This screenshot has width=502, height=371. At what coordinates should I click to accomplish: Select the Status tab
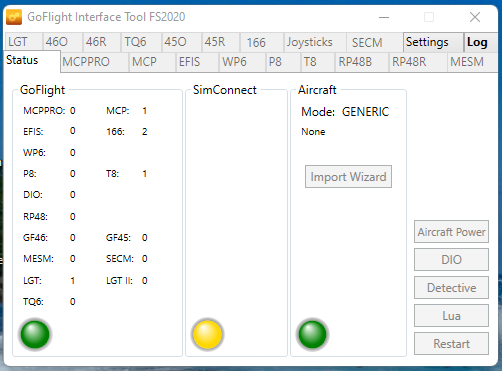(x=32, y=61)
